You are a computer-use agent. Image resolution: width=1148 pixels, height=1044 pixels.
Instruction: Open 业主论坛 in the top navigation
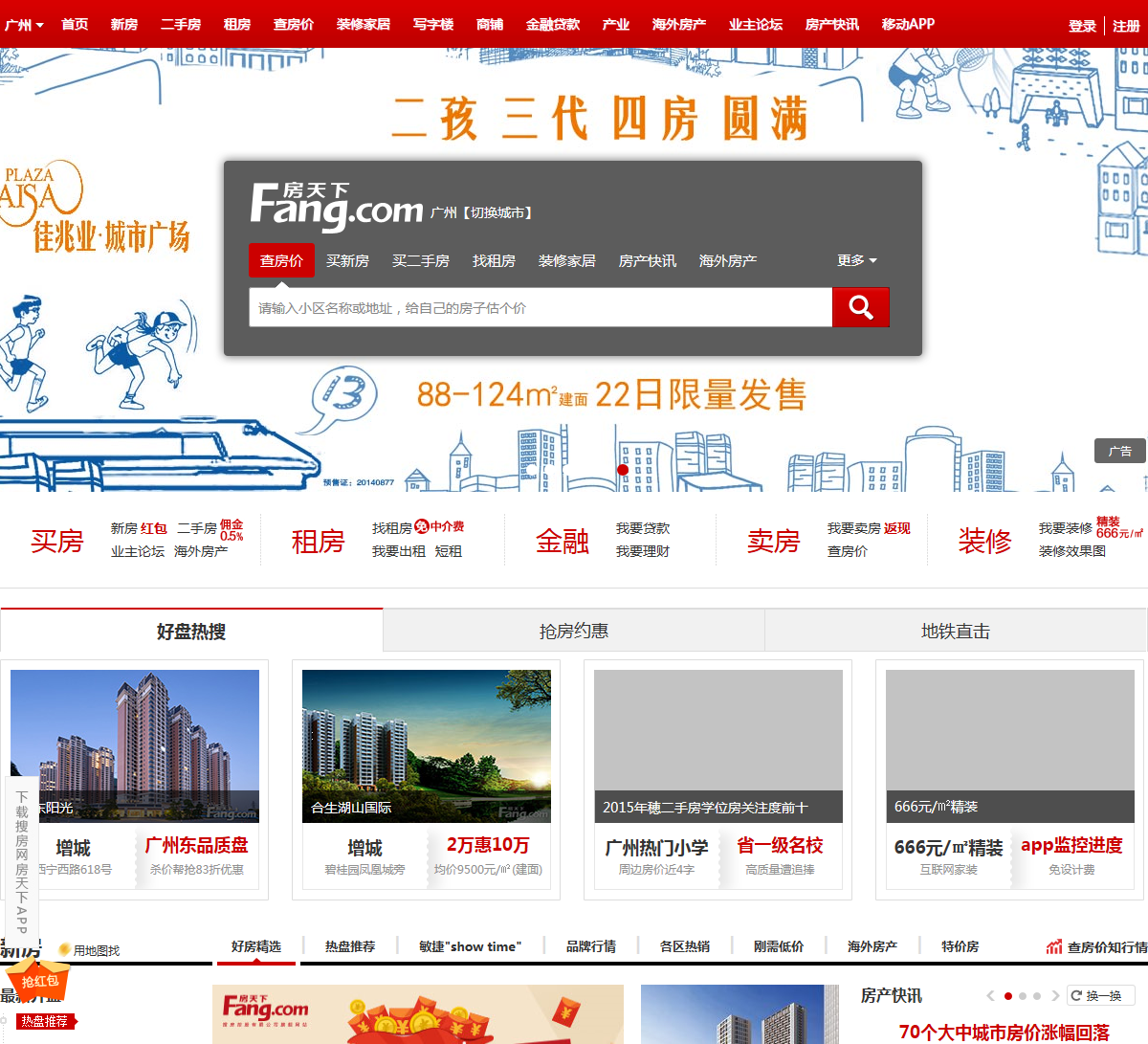click(755, 24)
